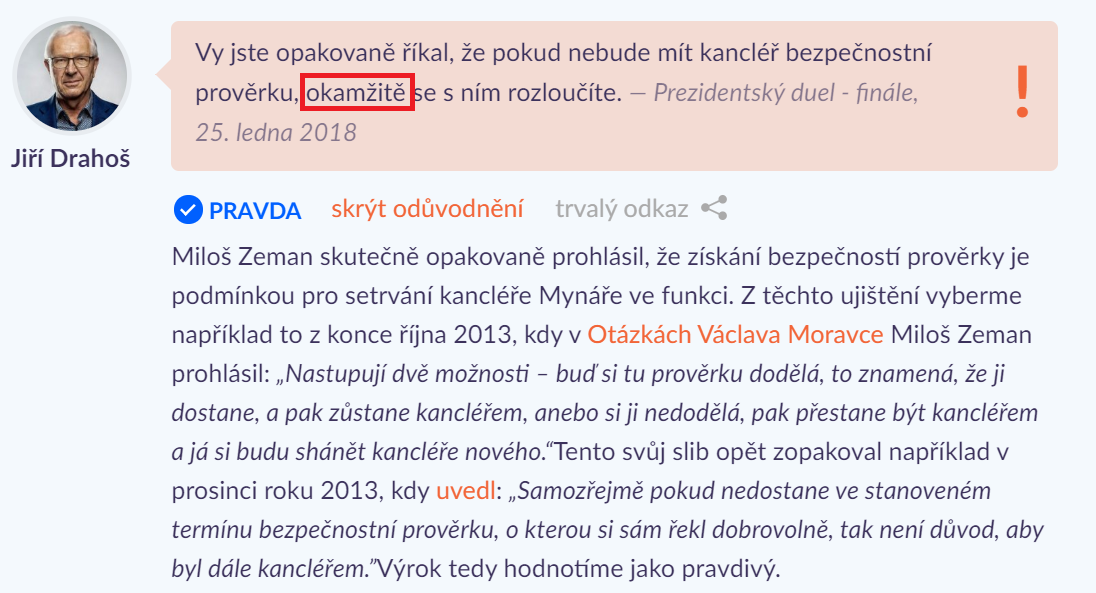This screenshot has height=593, width=1096.
Task: Open Jiří Drahoš portrait photo
Action: tap(71, 76)
